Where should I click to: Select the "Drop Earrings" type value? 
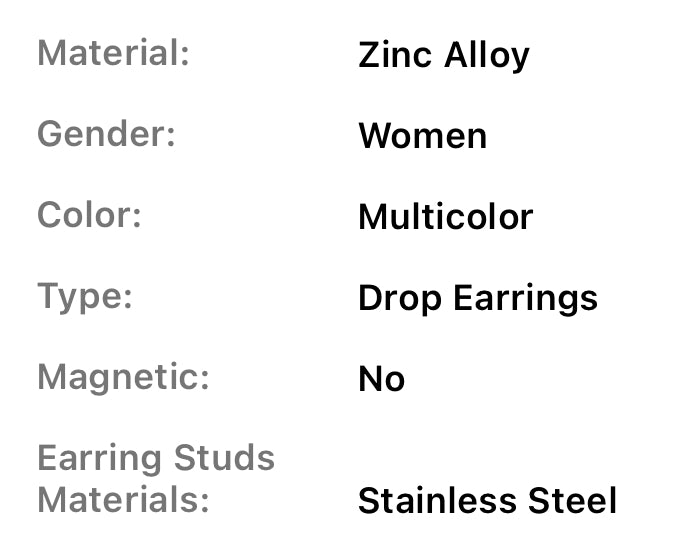click(x=477, y=298)
